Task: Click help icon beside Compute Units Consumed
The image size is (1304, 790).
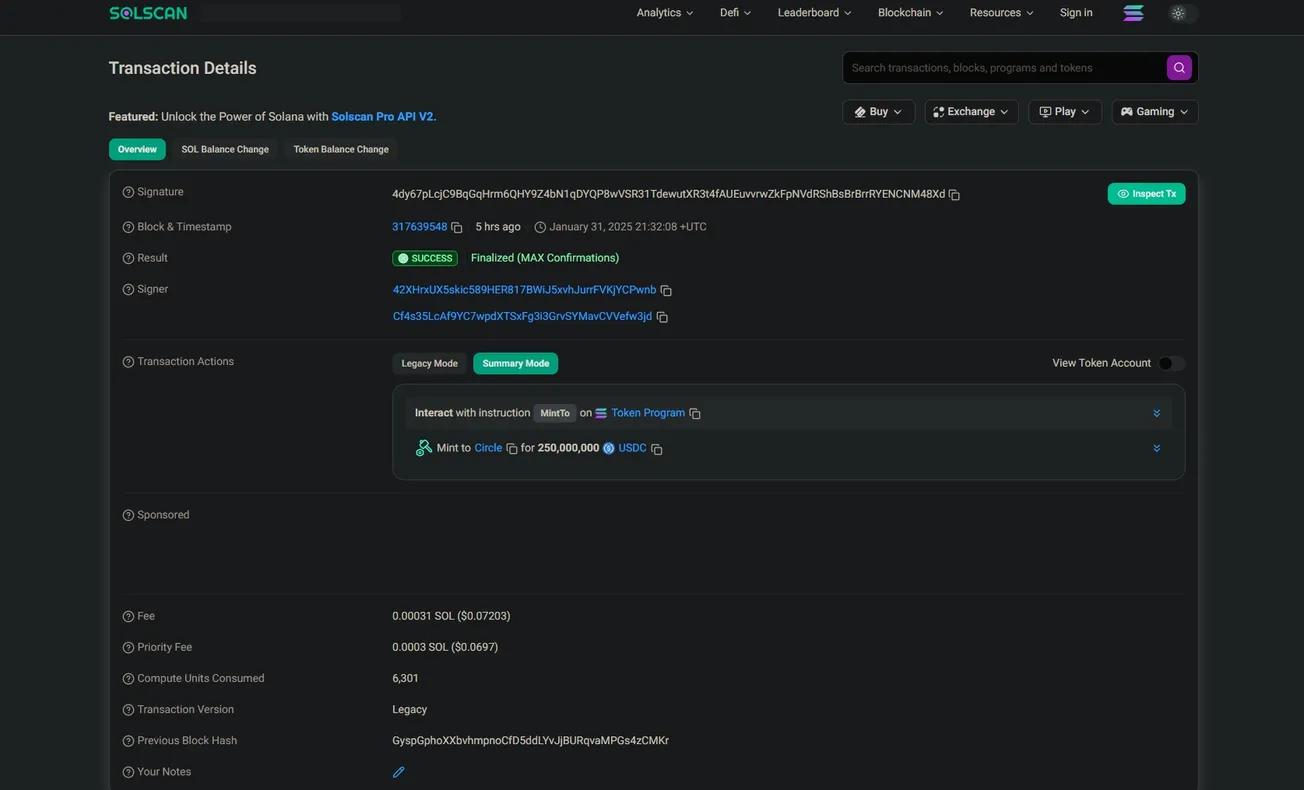Action: pos(128,679)
